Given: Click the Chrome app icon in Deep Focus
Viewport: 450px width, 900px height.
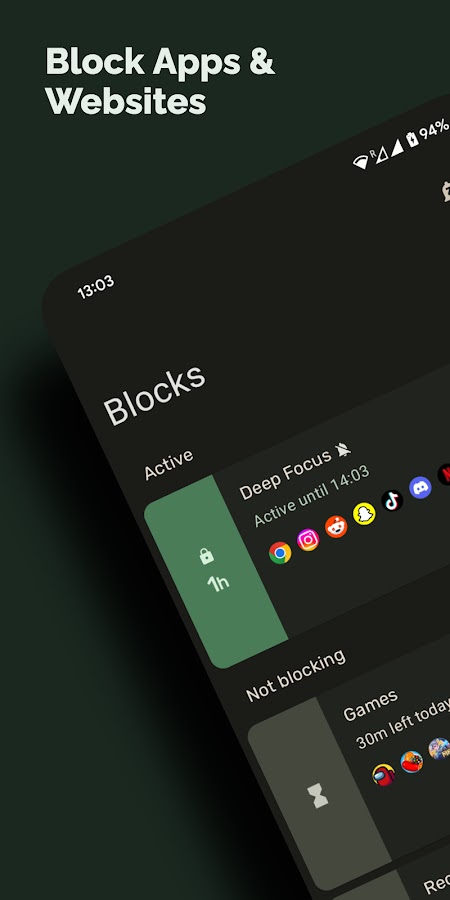Looking at the screenshot, I should [280, 553].
